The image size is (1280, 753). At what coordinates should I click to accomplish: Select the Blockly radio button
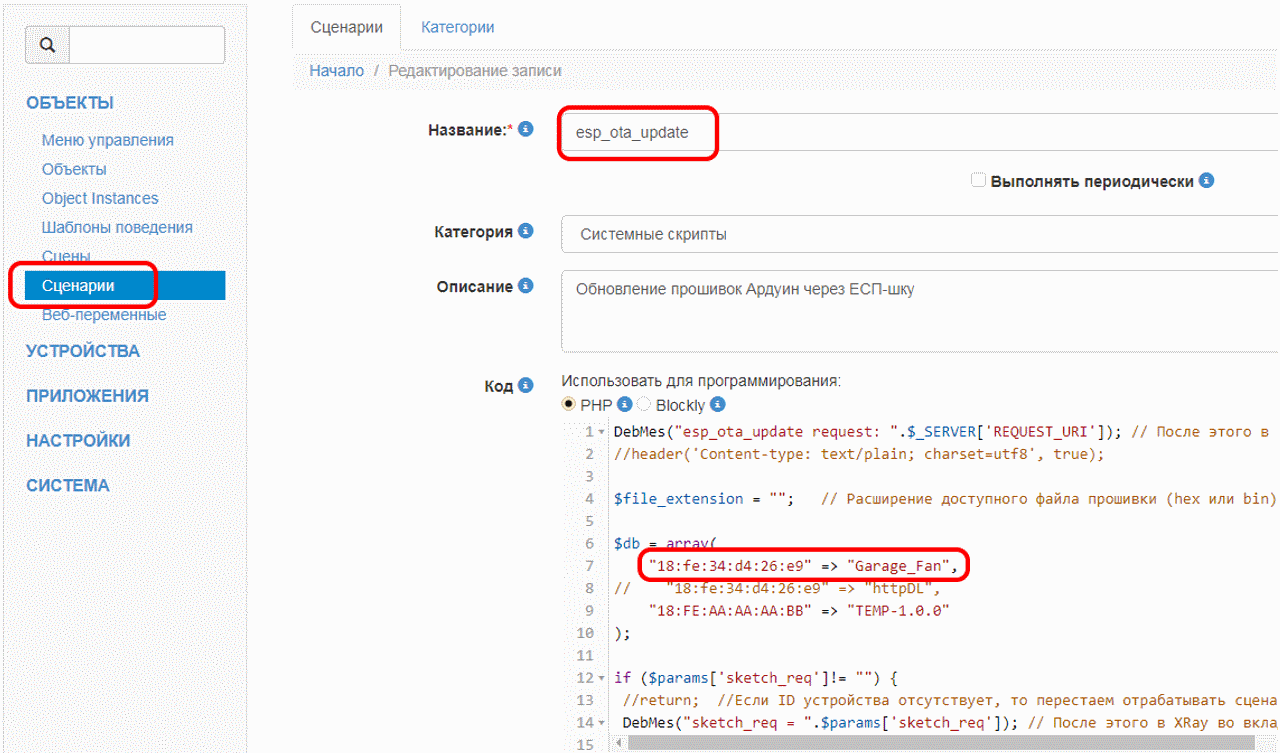click(645, 405)
